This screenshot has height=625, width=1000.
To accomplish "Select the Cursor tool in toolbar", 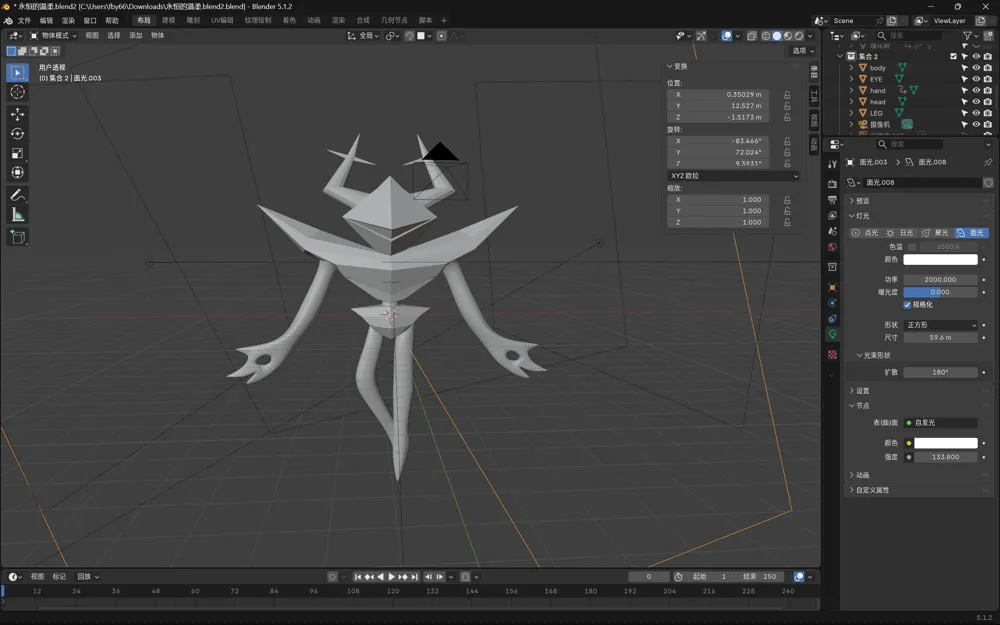I will 17,92.
